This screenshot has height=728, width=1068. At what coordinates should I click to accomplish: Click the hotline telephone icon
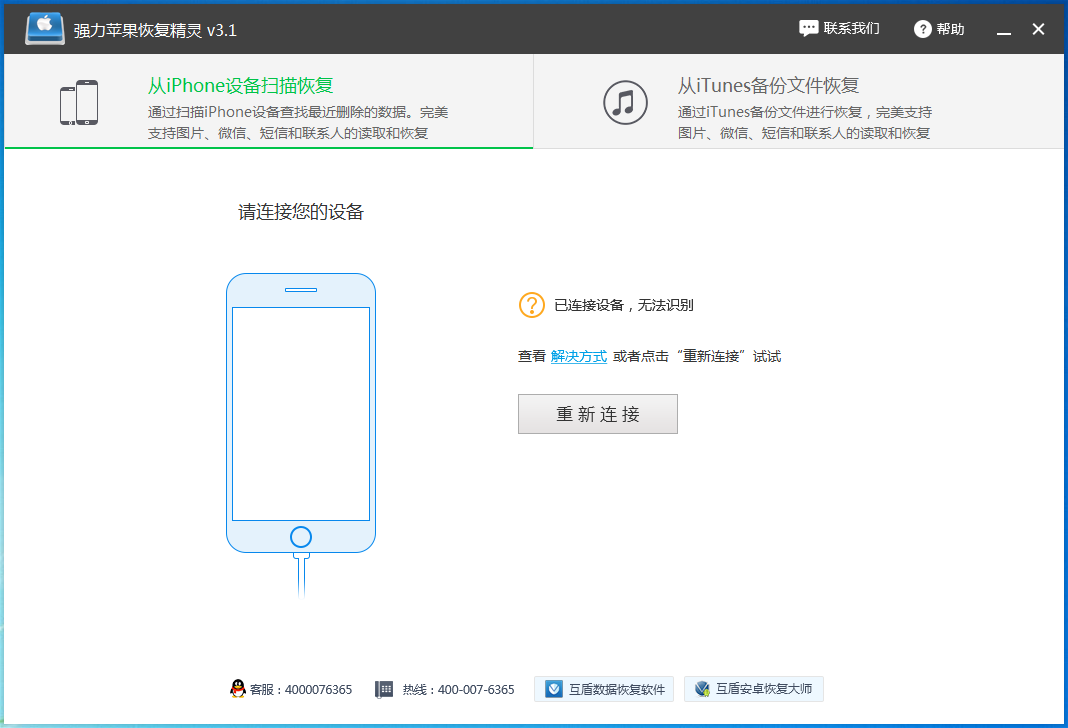pos(384,689)
